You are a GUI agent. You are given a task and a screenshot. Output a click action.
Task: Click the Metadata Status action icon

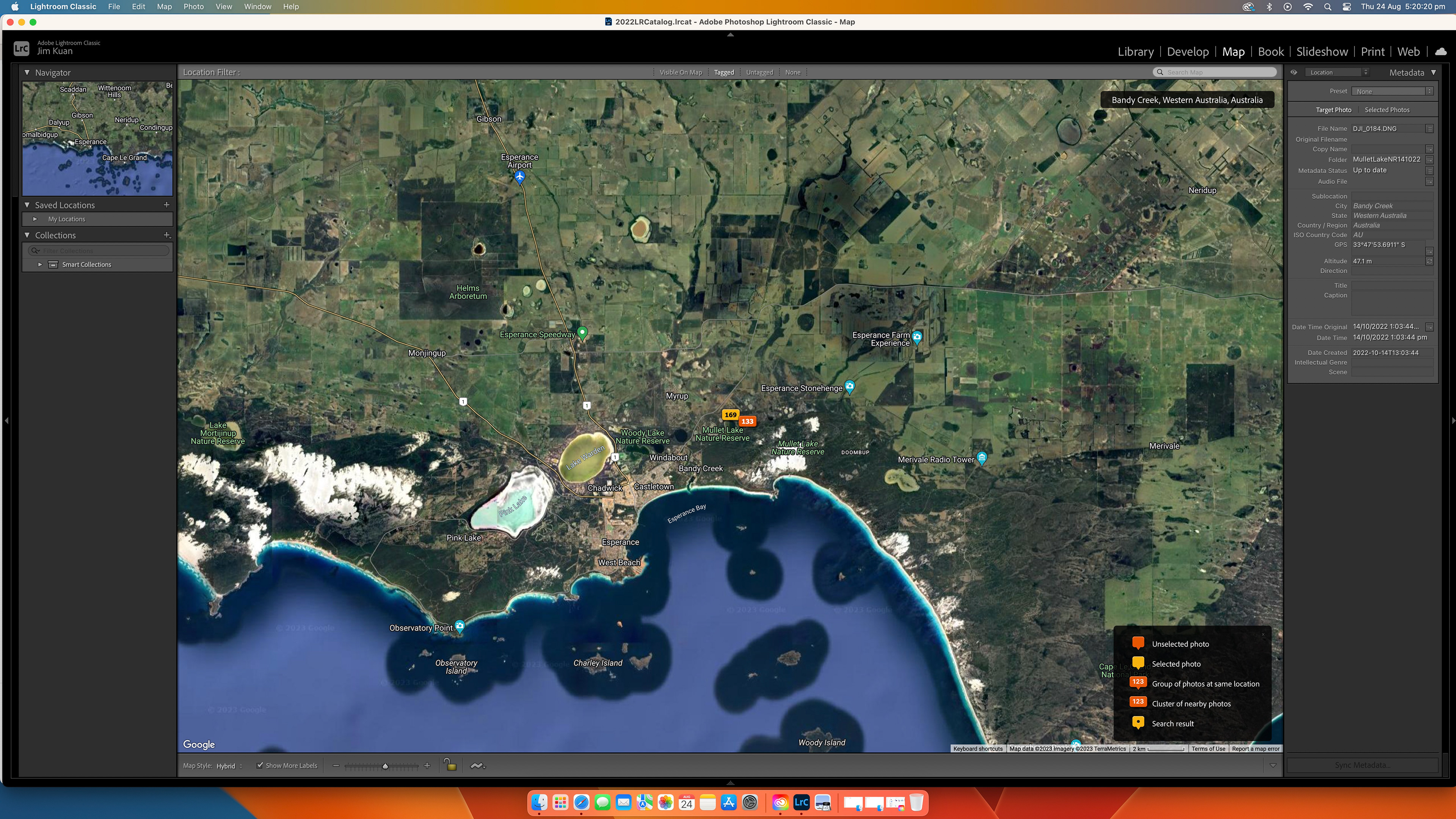(1429, 171)
